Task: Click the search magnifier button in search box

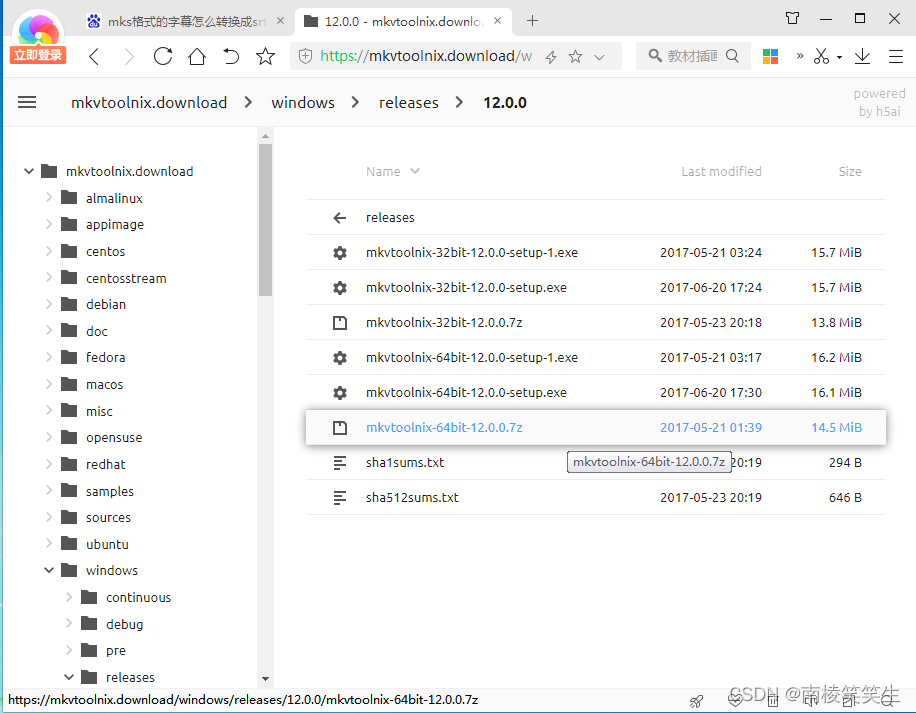Action: click(x=733, y=56)
